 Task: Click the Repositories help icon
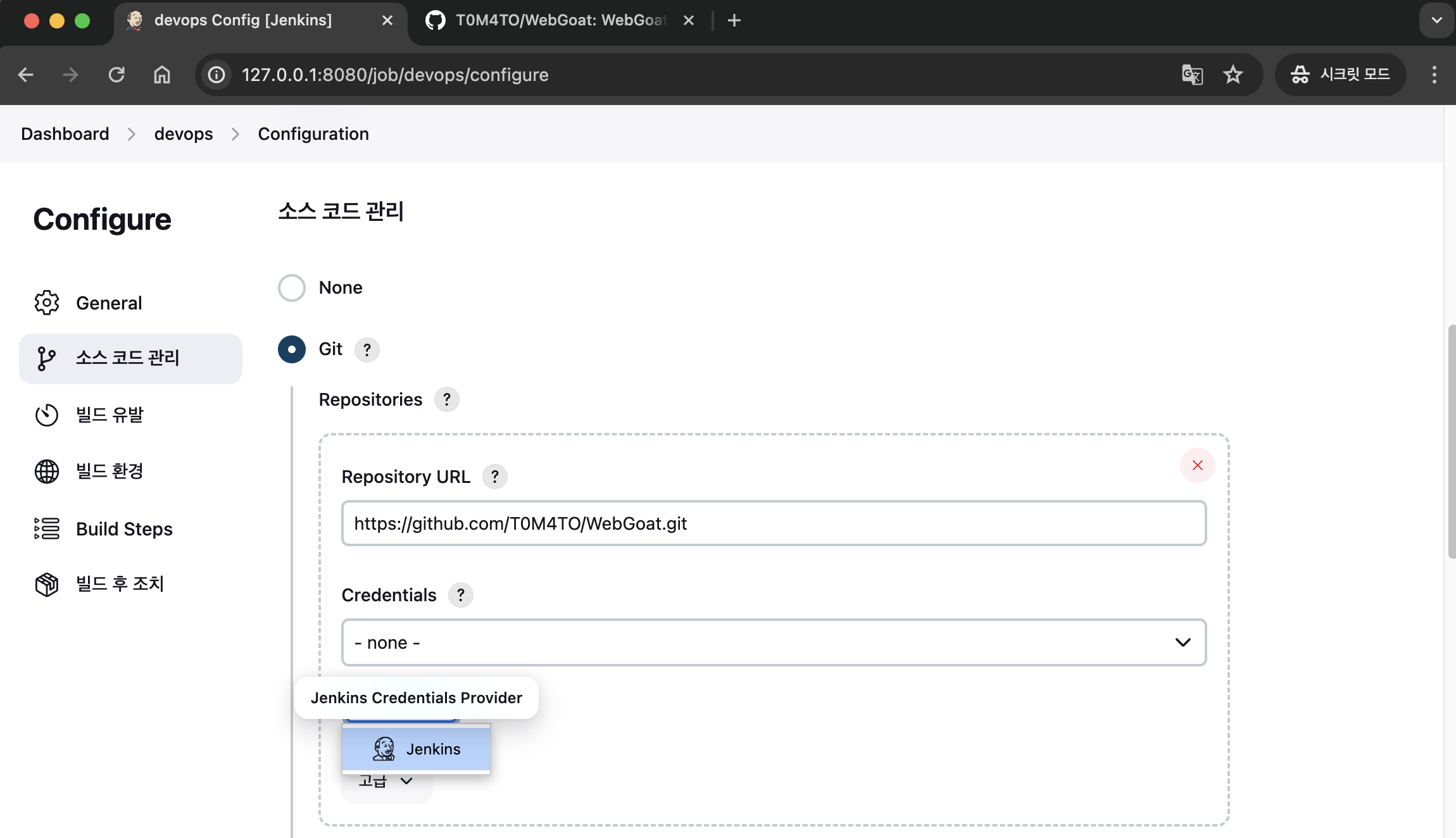click(x=446, y=399)
